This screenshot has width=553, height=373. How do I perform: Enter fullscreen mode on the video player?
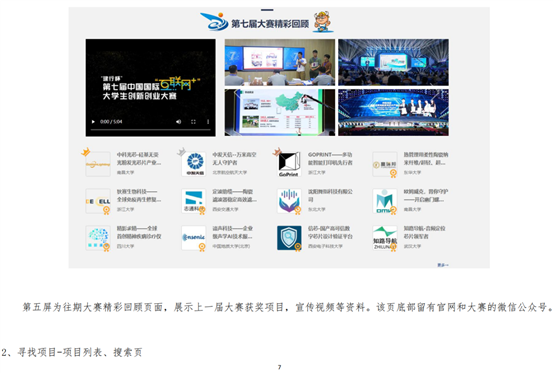tap(193, 122)
